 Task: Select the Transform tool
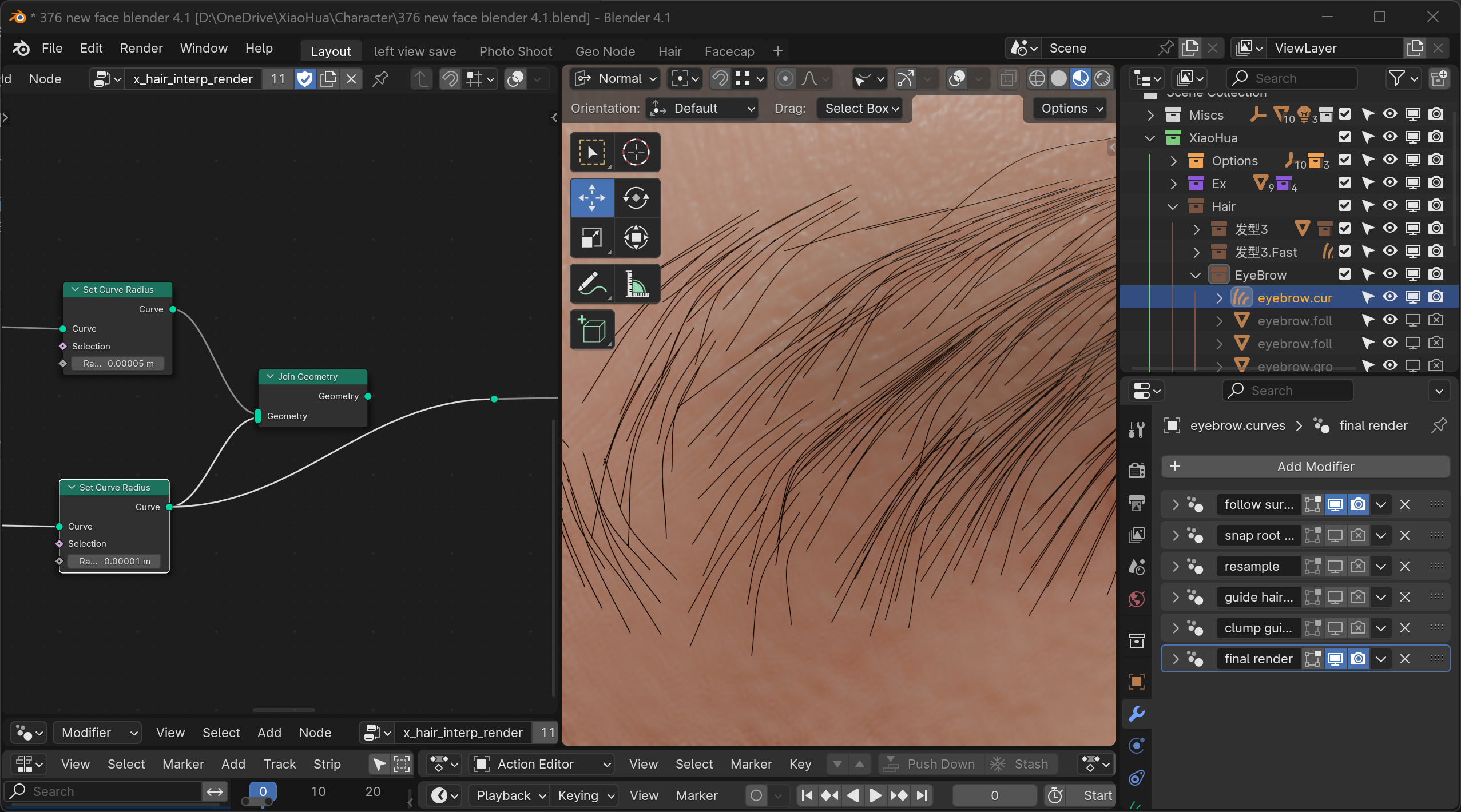point(636,237)
